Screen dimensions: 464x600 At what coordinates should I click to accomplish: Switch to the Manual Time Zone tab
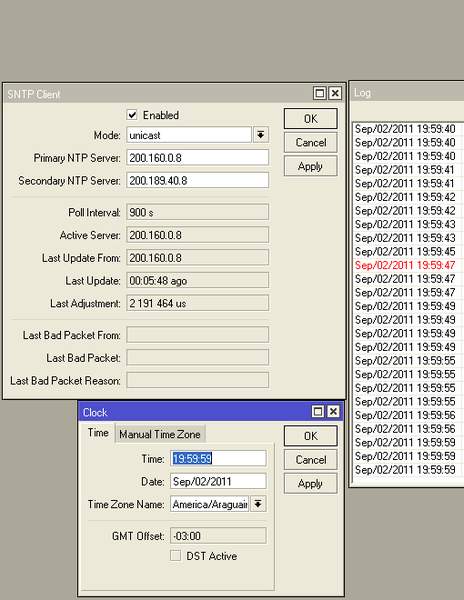160,434
